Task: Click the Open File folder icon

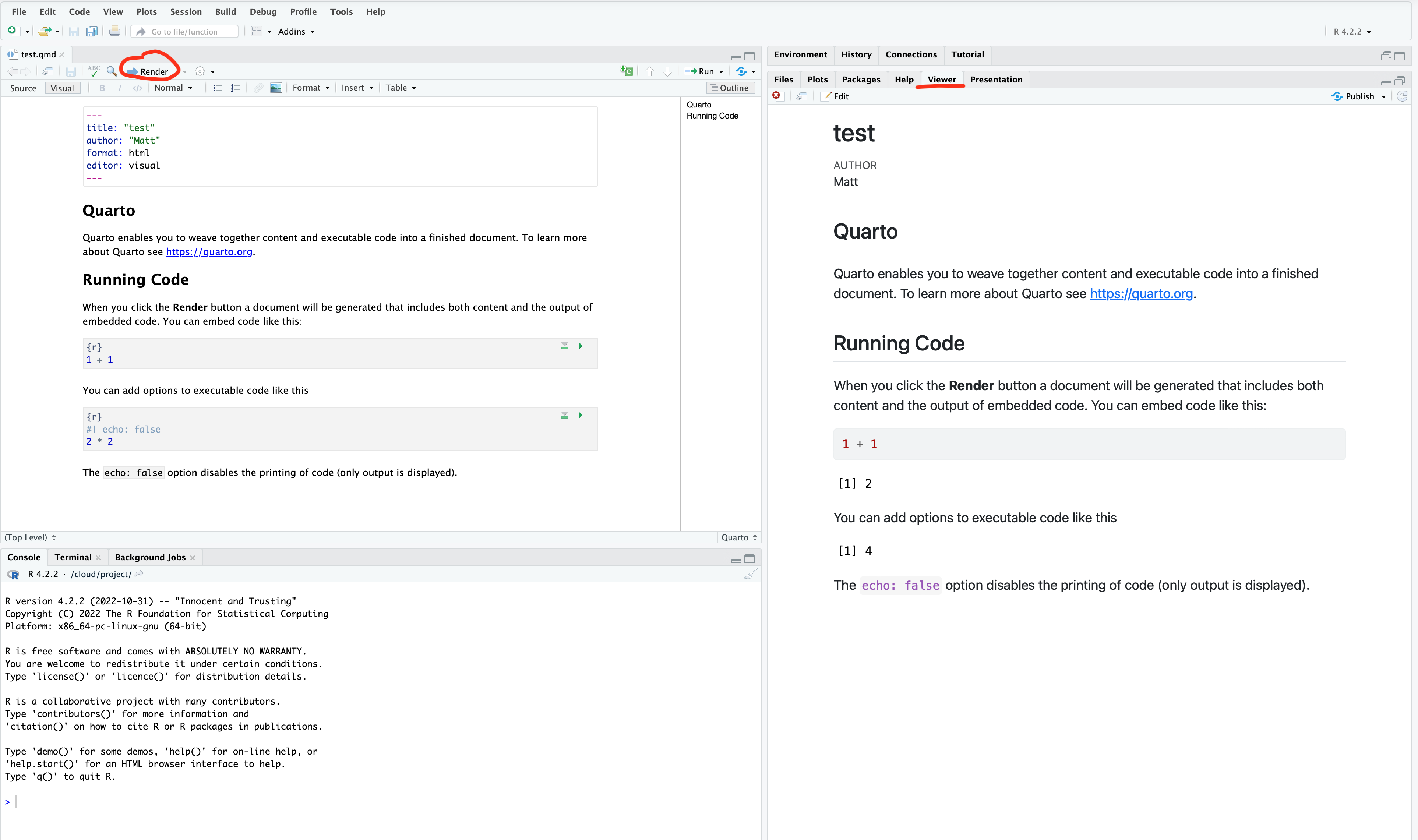Action: coord(45,31)
